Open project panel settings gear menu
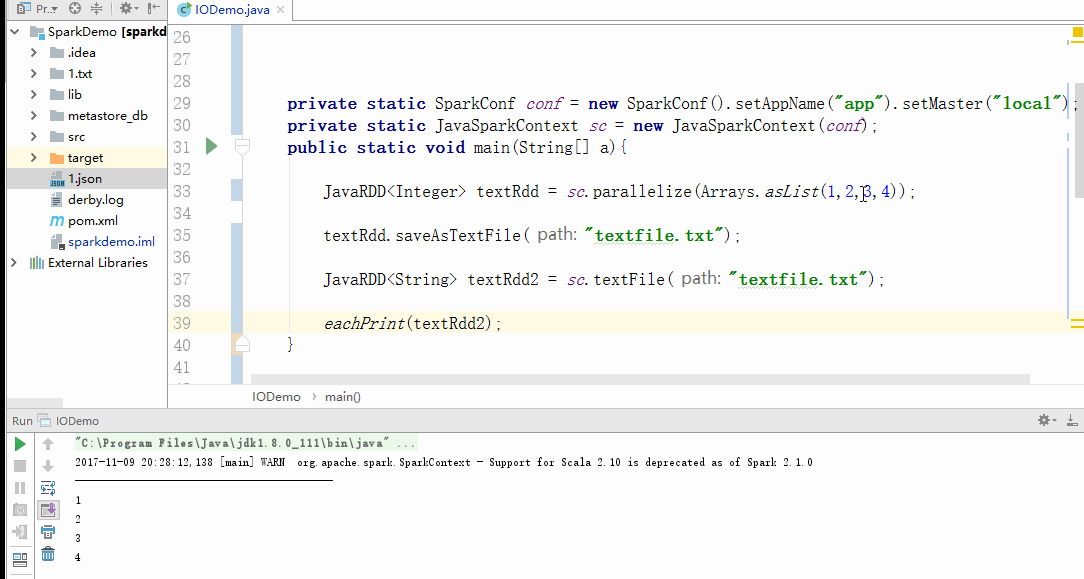The width and height of the screenshot is (1084, 579). [x=128, y=8]
